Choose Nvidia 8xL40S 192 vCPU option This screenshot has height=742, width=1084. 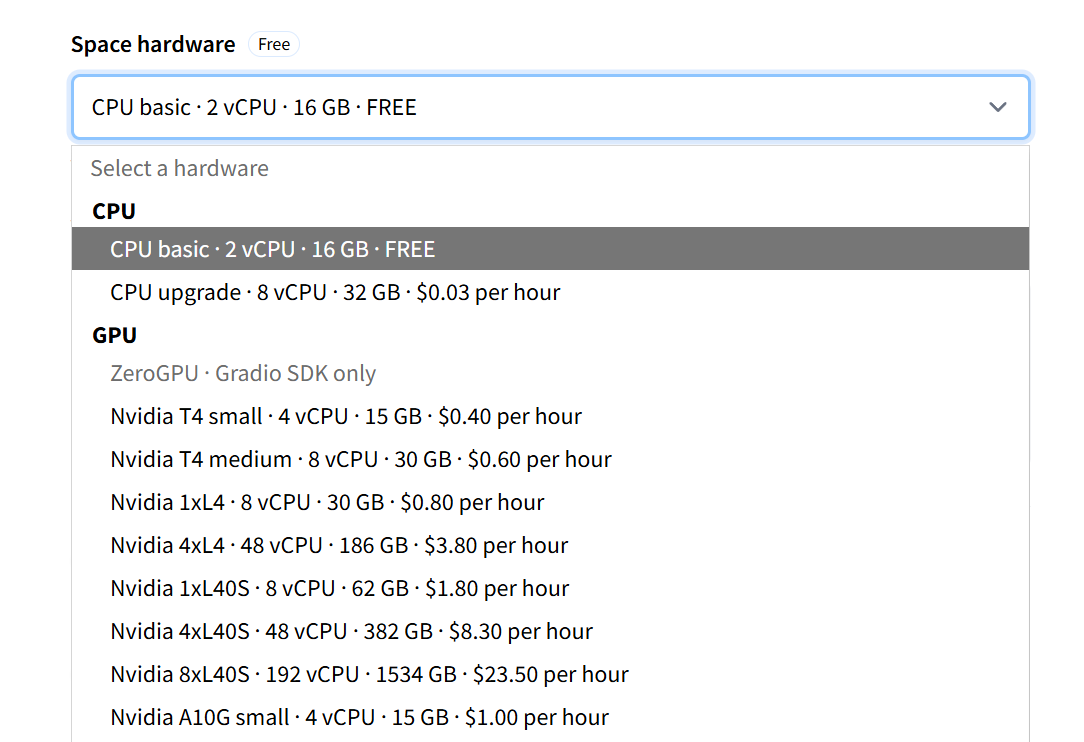click(369, 674)
